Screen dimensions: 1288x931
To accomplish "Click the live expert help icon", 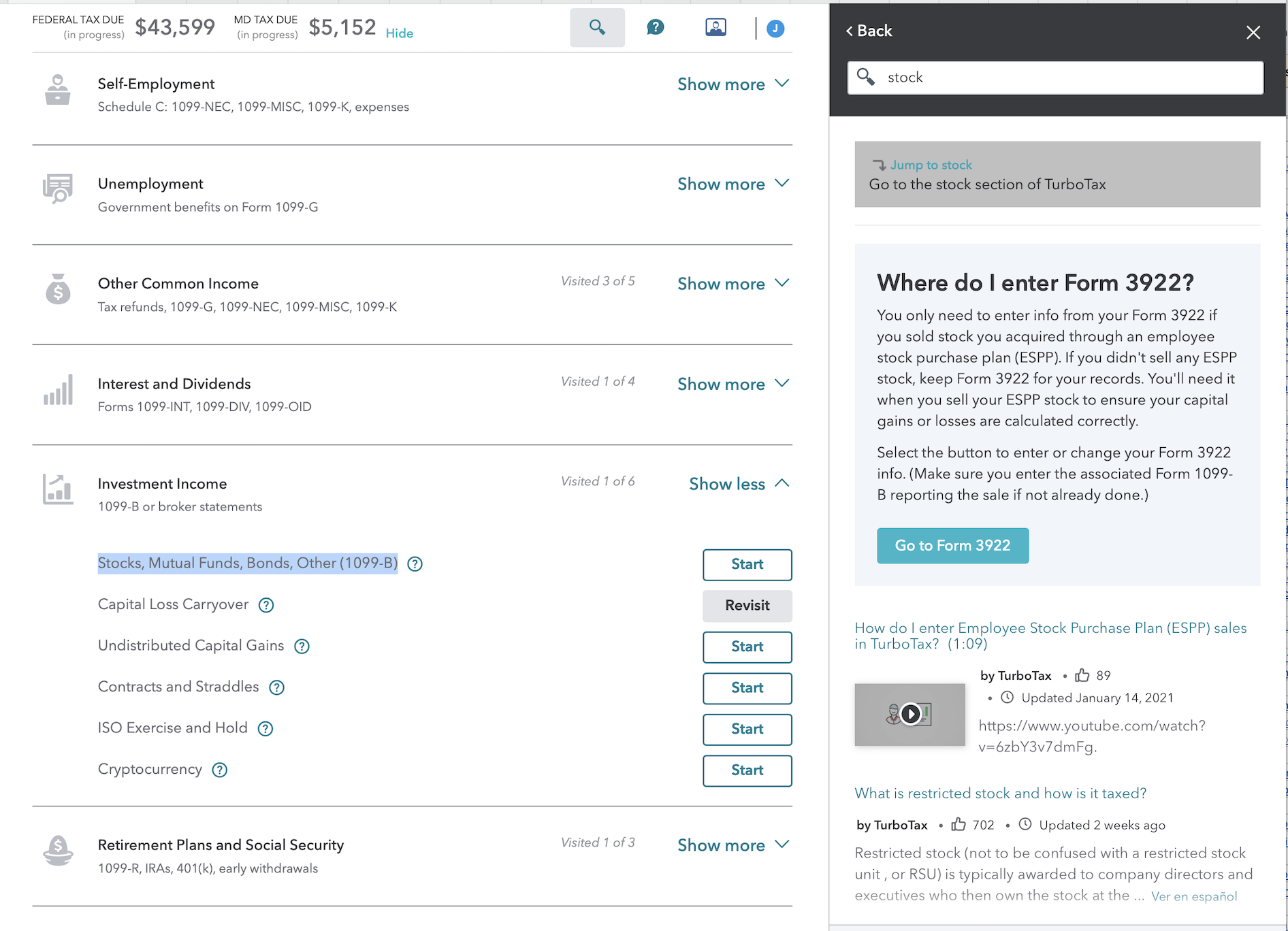I will [715, 27].
